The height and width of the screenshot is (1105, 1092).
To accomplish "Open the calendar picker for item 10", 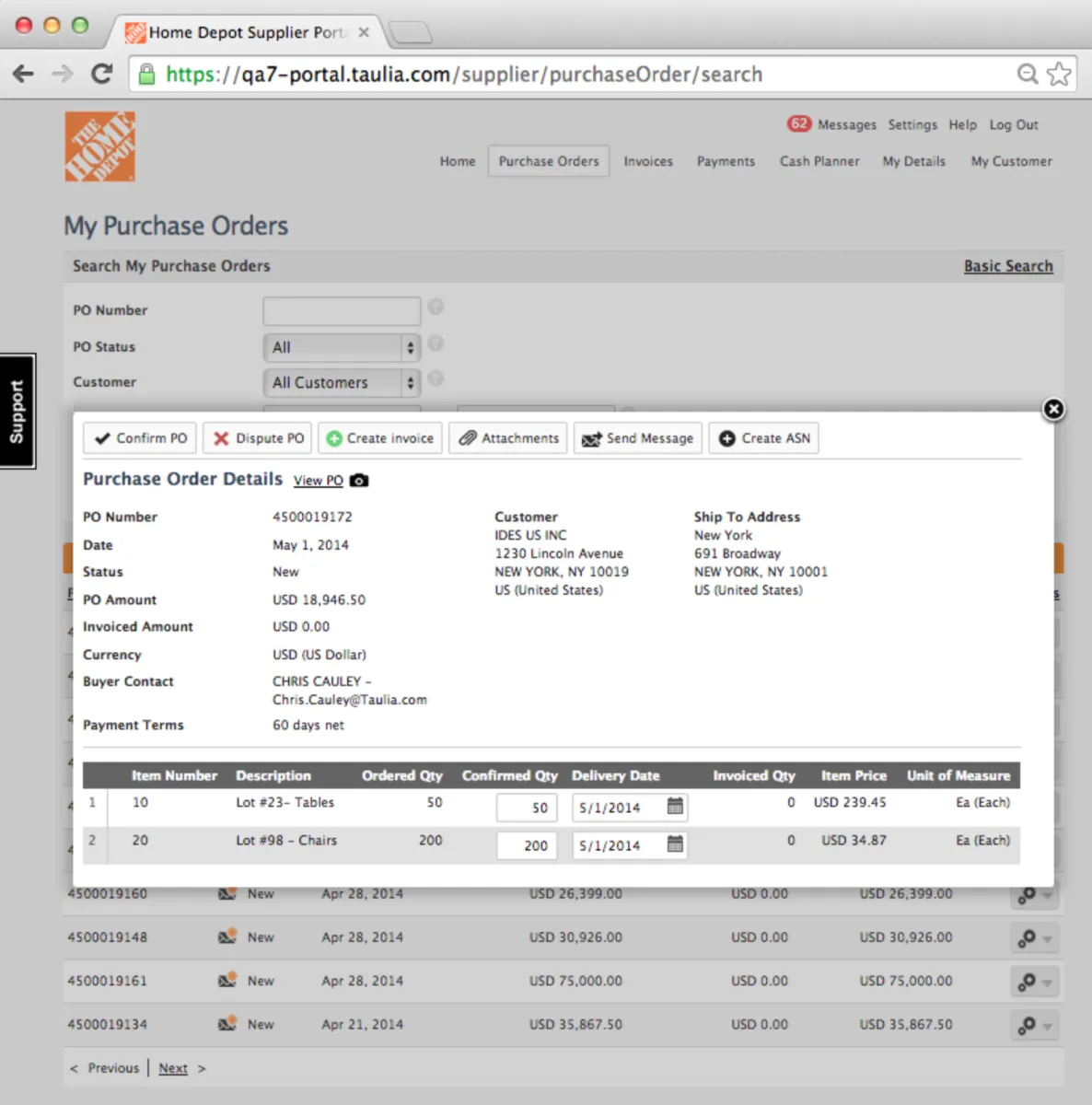I will tap(675, 807).
